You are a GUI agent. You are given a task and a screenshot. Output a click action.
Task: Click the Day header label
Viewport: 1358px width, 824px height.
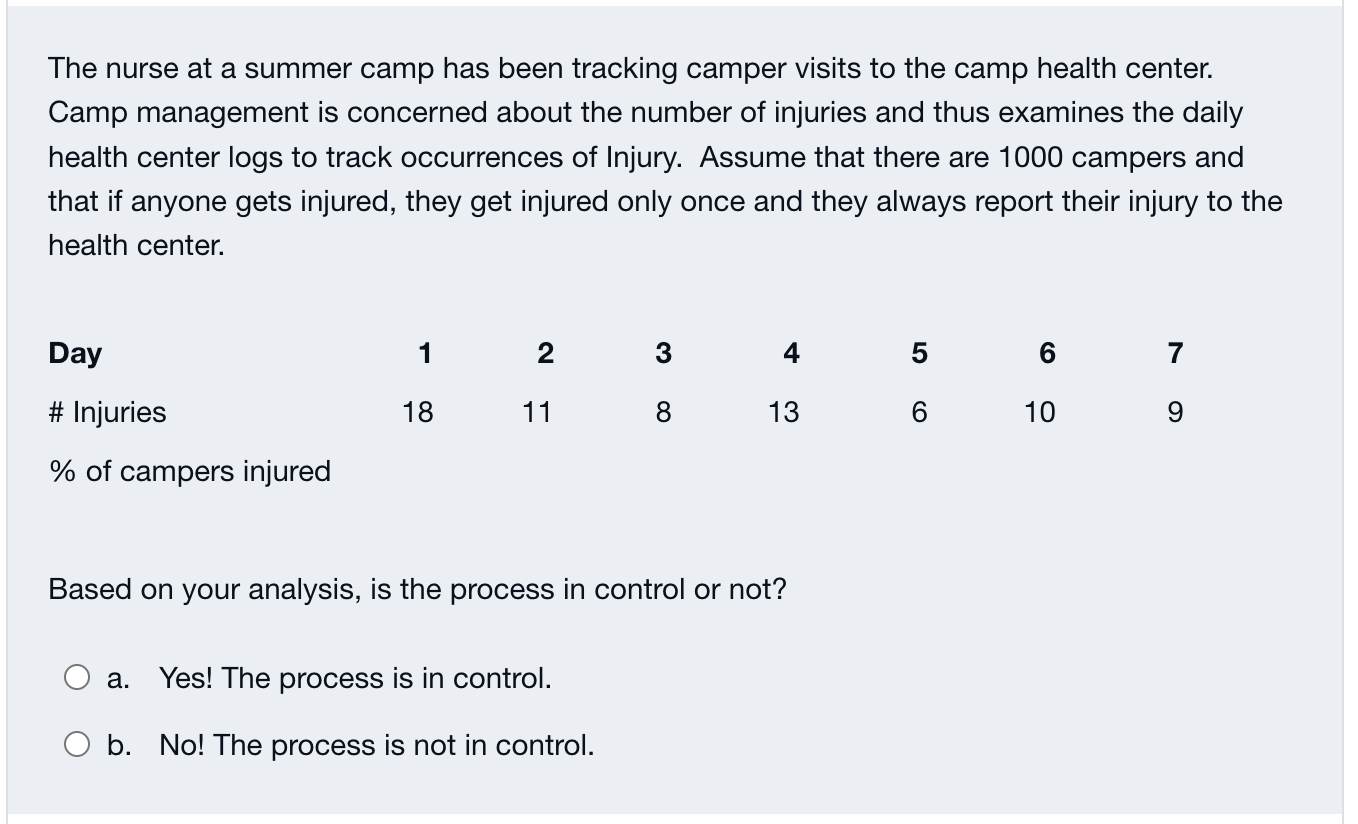click(x=74, y=353)
